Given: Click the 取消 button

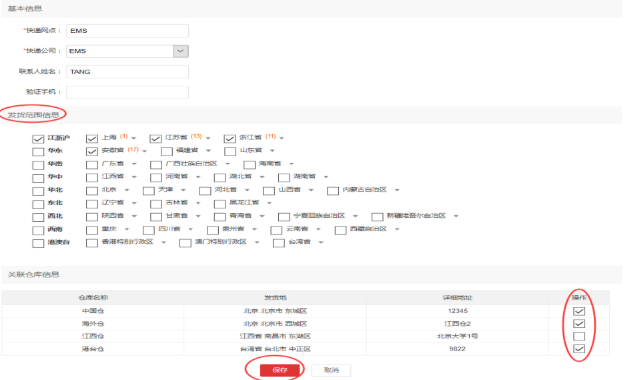Looking at the screenshot, I should click(x=331, y=370).
